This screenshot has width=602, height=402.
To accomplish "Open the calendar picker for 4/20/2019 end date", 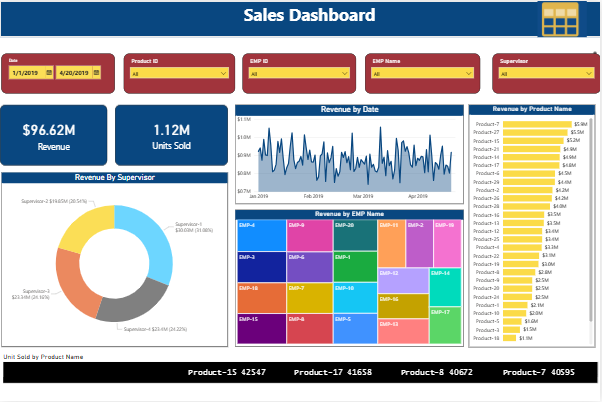I will pyautogui.click(x=96, y=72).
